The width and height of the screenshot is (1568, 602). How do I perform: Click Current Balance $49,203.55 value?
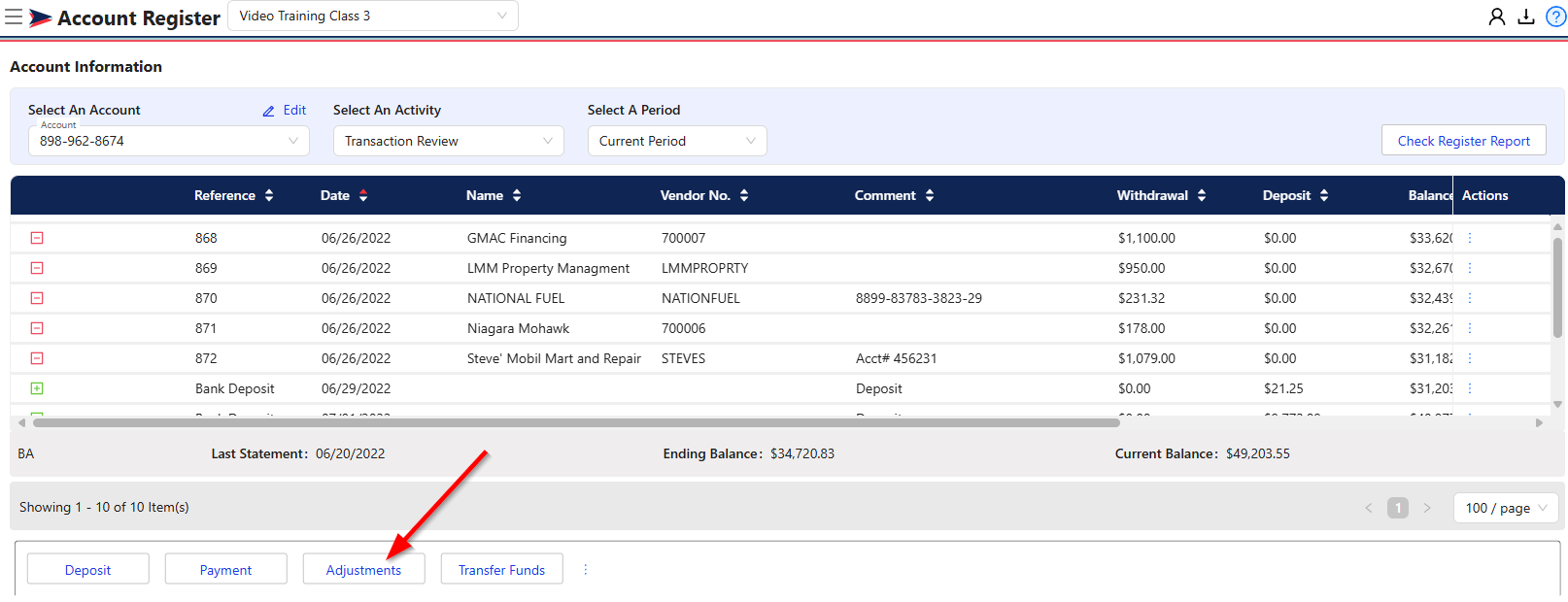click(1258, 453)
